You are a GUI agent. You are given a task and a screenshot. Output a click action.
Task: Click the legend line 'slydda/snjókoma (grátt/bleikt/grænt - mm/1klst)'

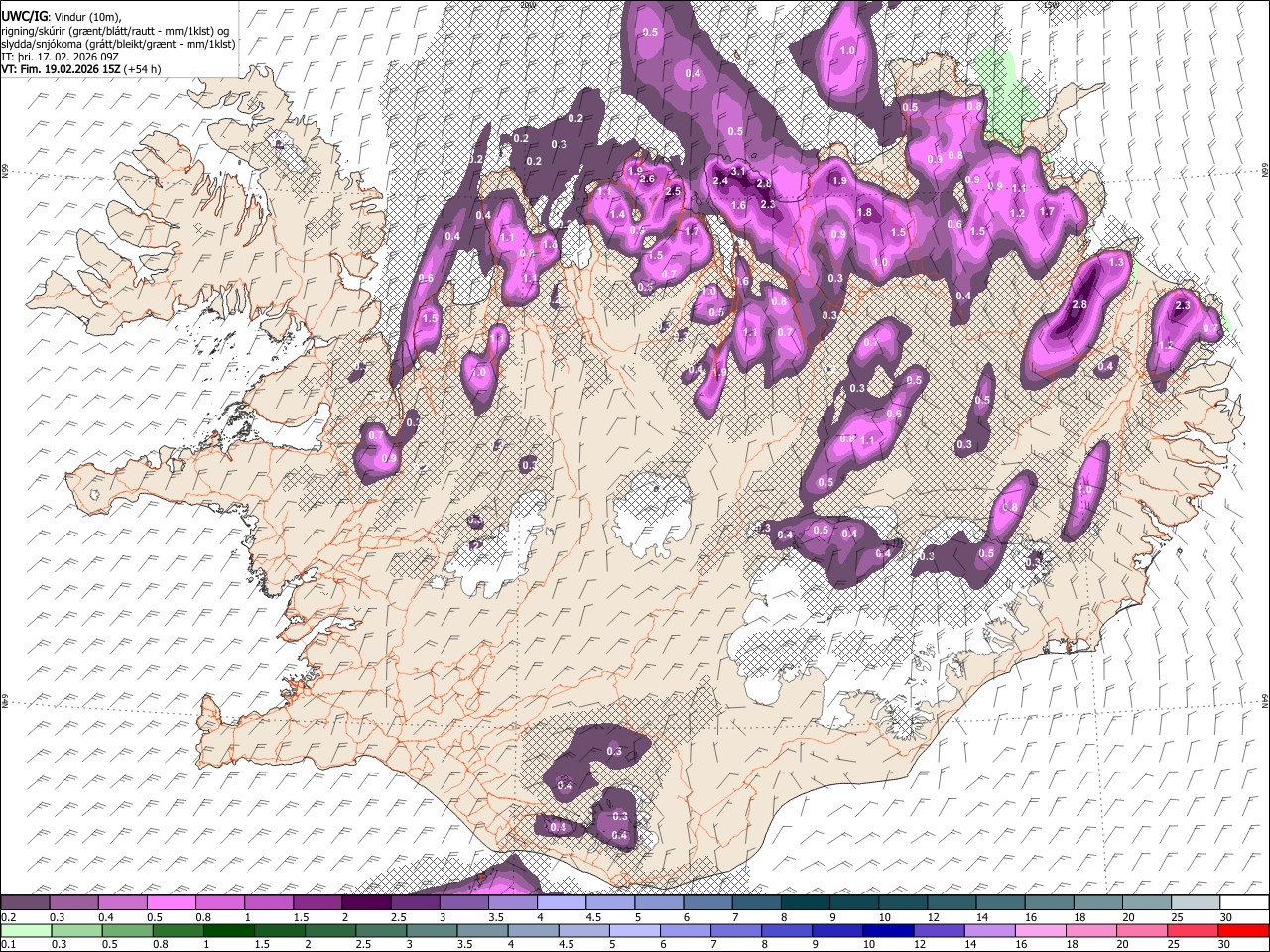(118, 44)
